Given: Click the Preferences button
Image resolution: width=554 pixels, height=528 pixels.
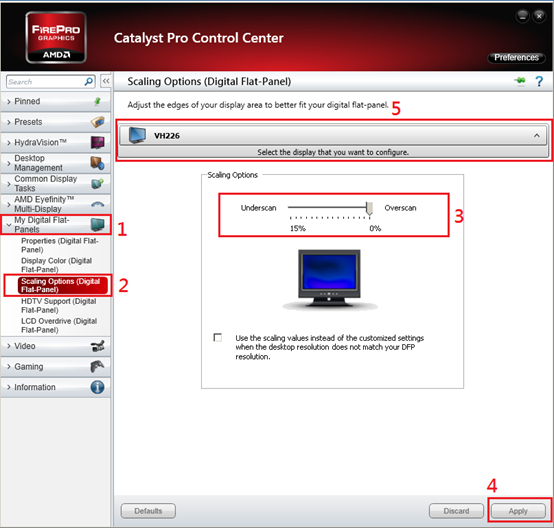Looking at the screenshot, I should pos(516,58).
